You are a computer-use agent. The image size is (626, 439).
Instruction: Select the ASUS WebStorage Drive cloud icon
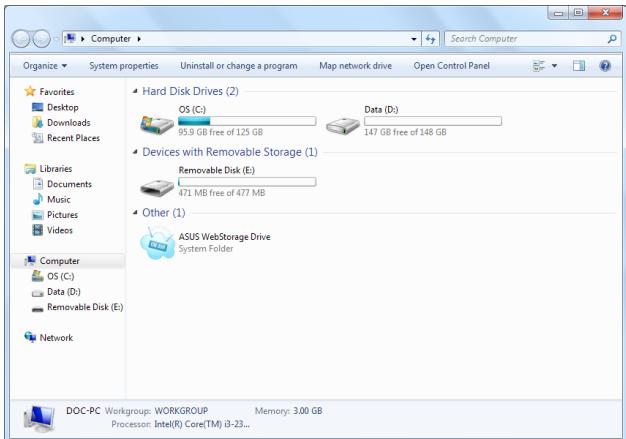157,243
